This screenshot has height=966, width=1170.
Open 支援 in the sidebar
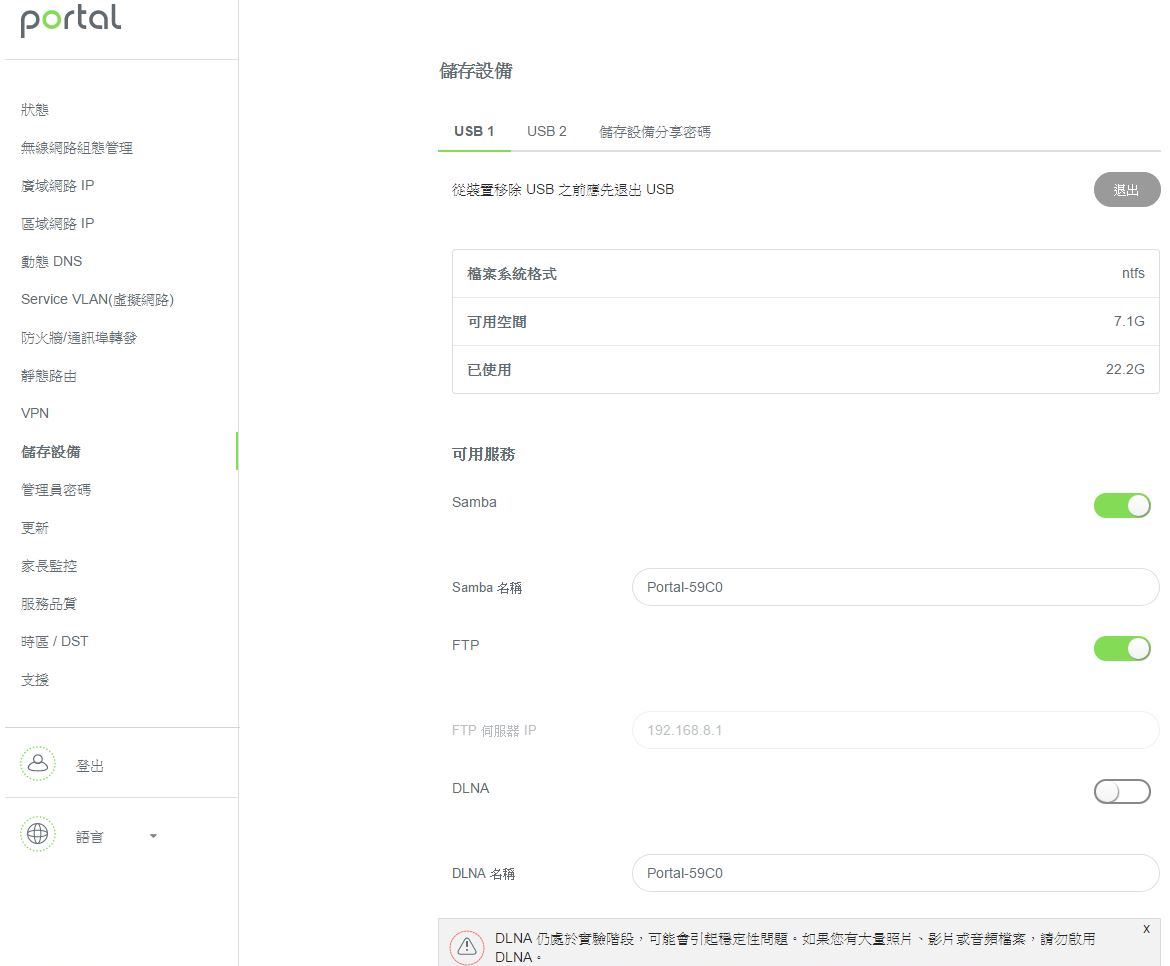[35, 680]
